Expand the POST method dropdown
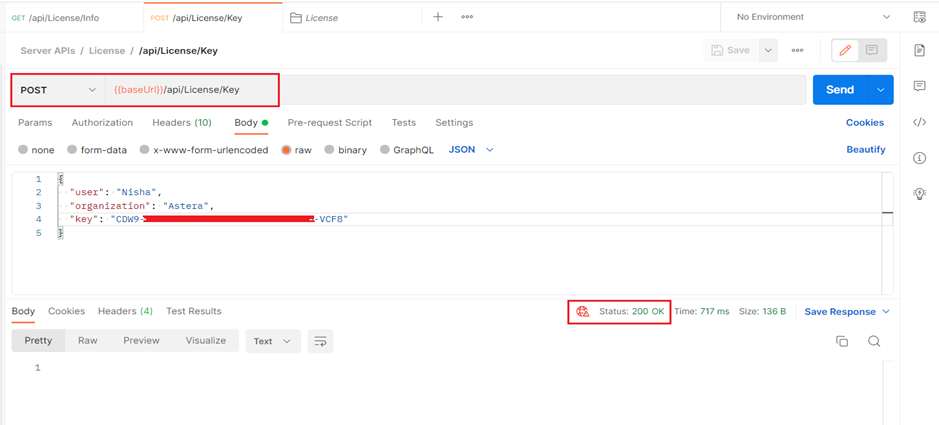 (x=58, y=90)
